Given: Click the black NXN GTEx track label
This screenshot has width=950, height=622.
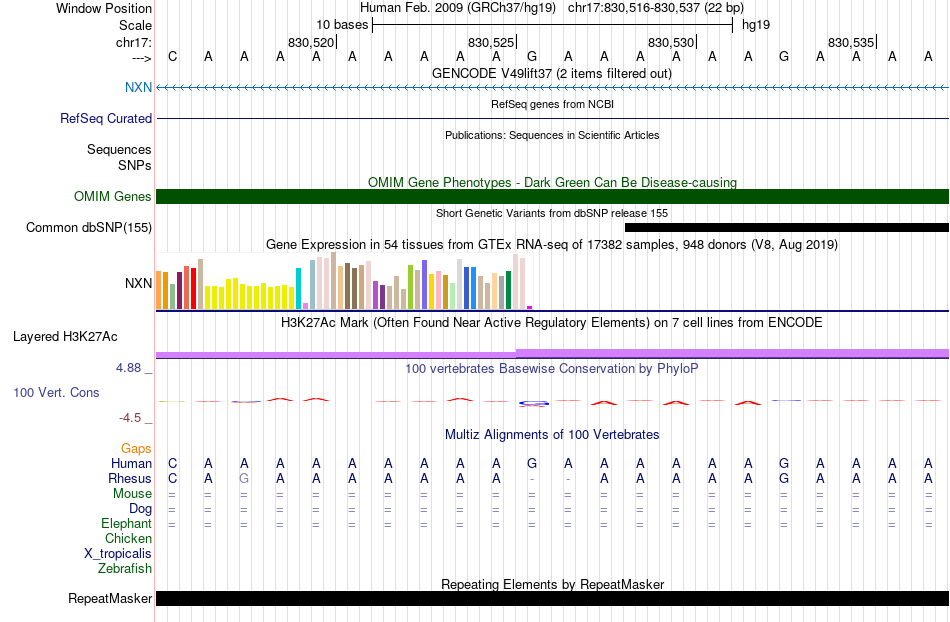Looking at the screenshot, I should click(x=138, y=283).
